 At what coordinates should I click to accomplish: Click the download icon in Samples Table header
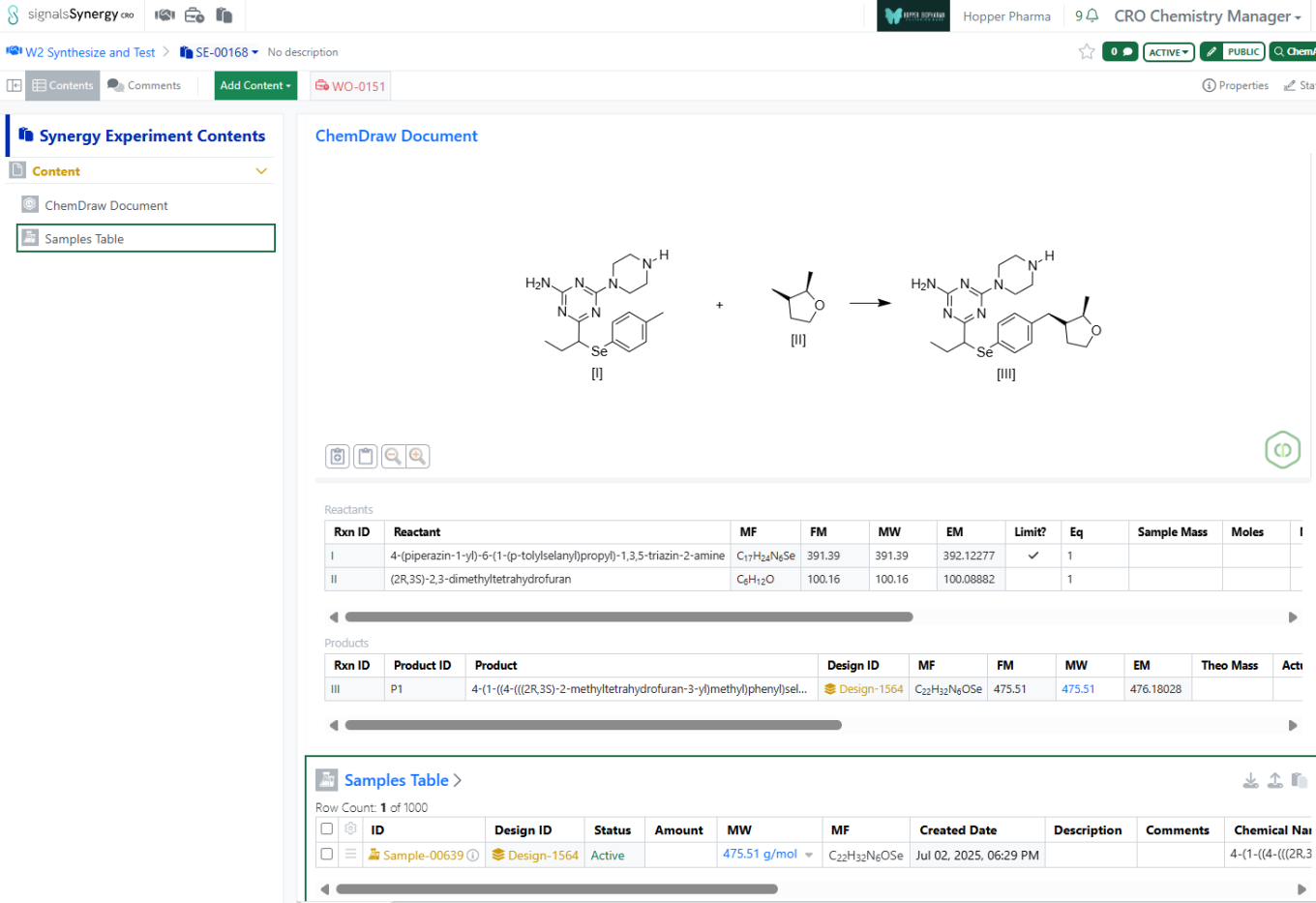tap(1251, 780)
